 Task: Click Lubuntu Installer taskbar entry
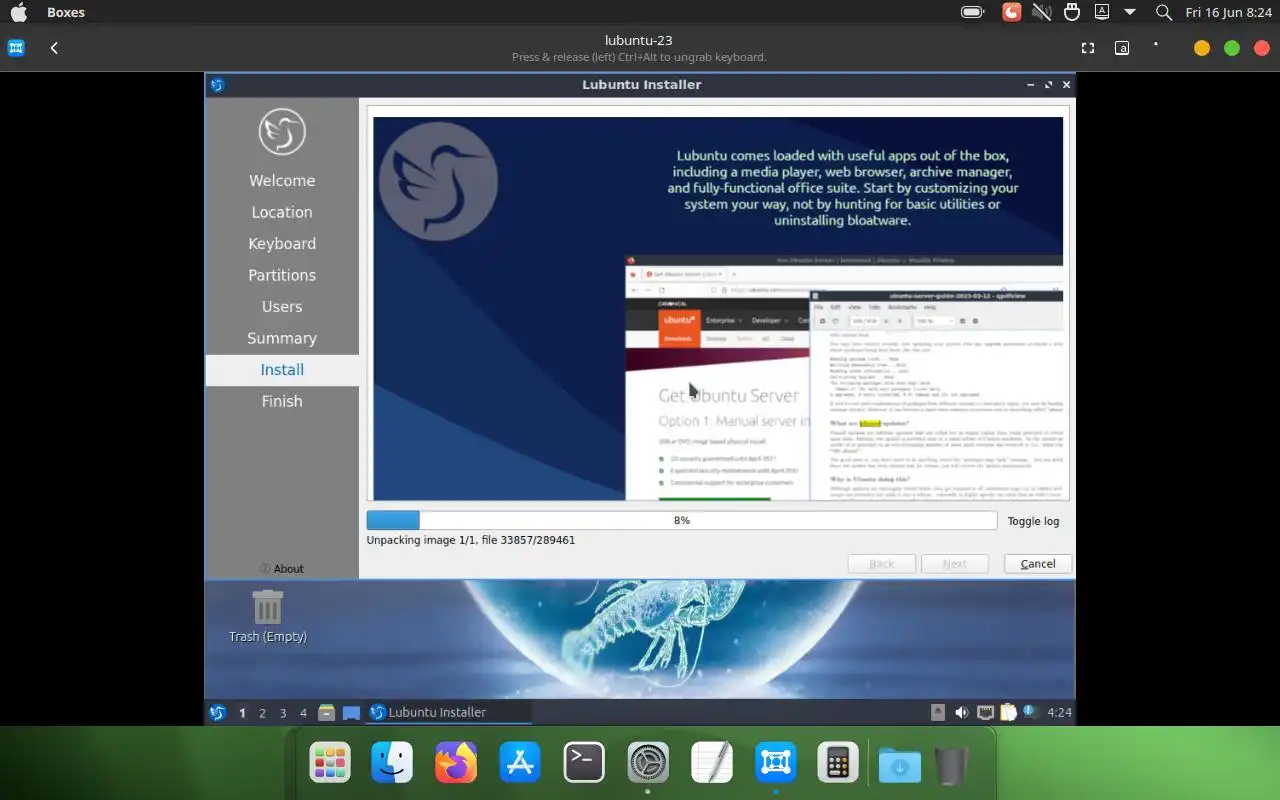point(449,713)
